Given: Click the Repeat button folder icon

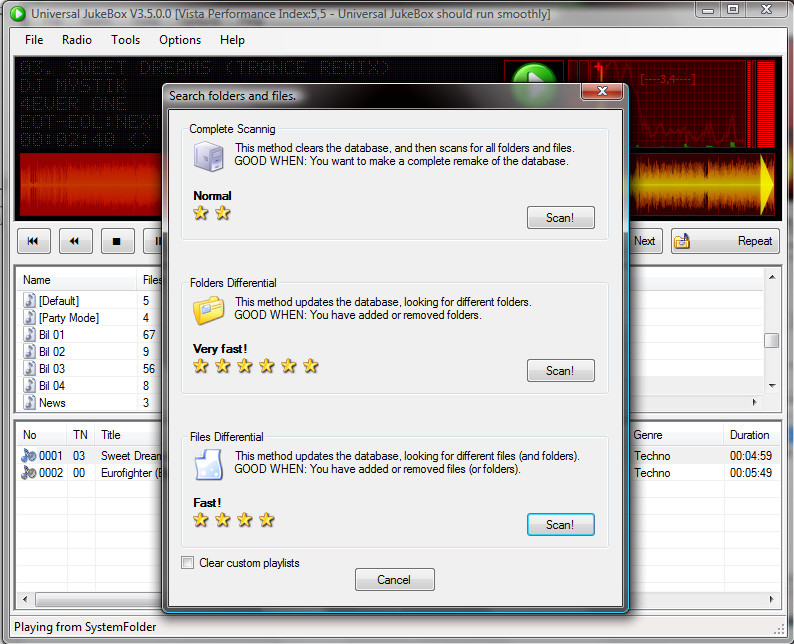Looking at the screenshot, I should (682, 241).
